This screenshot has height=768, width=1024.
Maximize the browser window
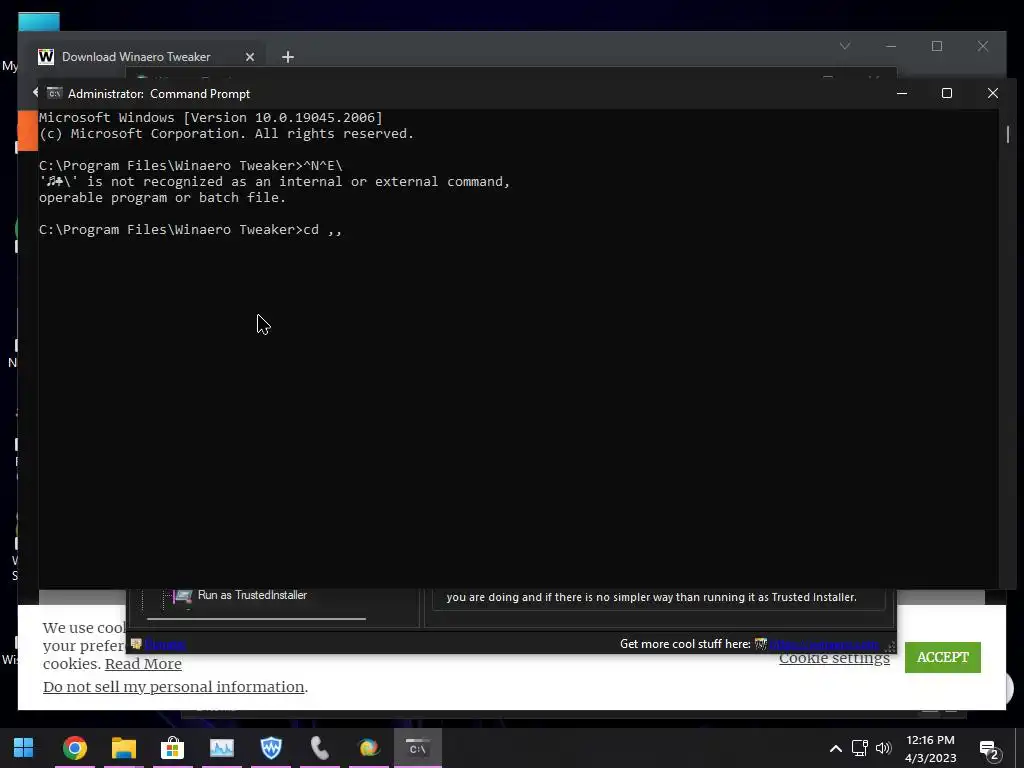[x=937, y=46]
